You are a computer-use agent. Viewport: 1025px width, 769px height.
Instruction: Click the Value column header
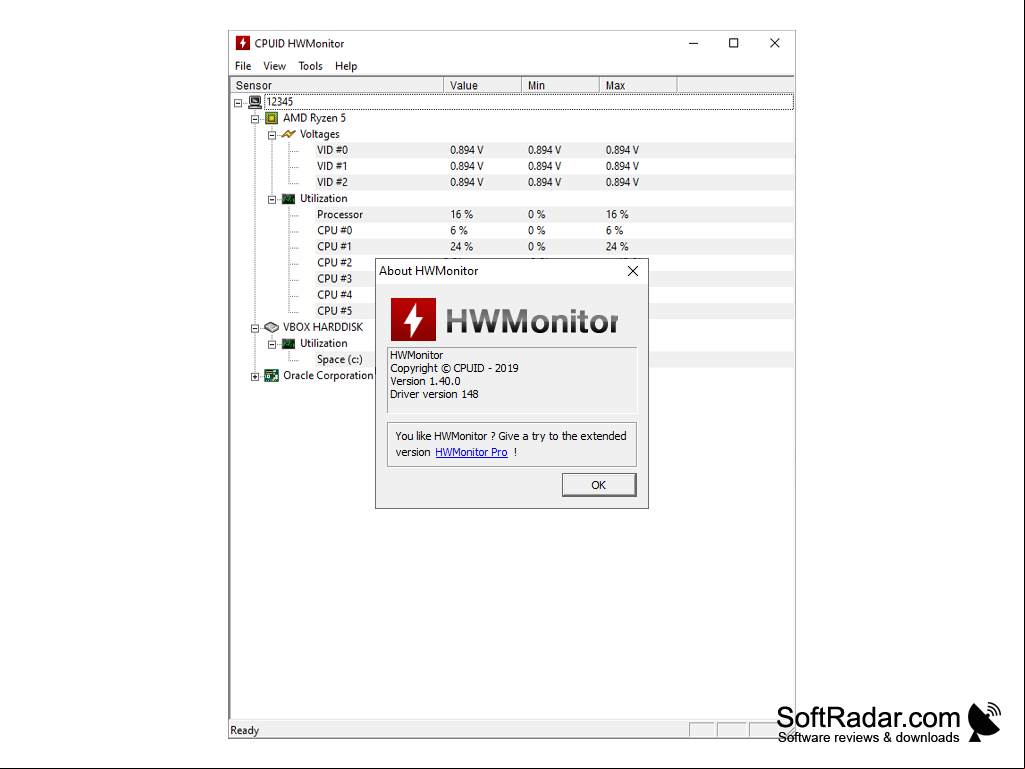click(482, 85)
